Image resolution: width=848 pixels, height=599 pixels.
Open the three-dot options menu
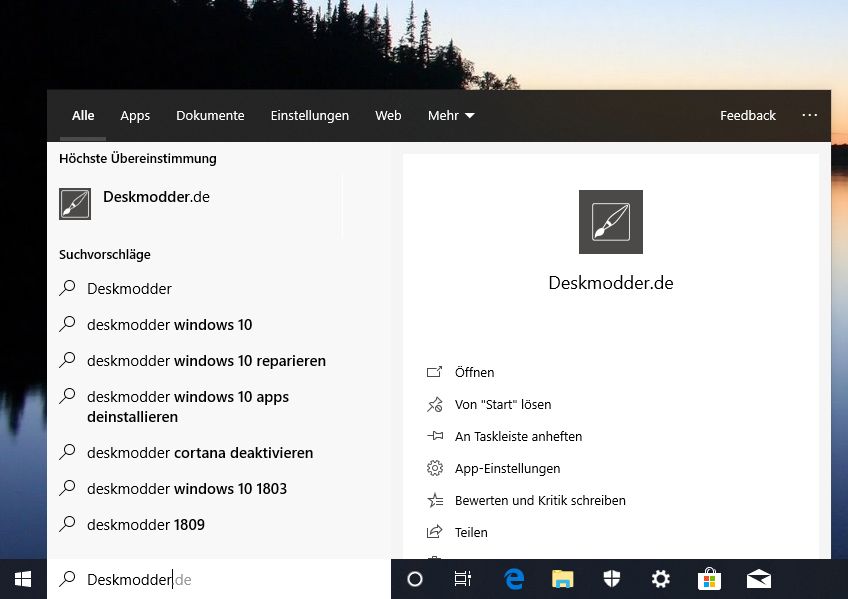[x=810, y=116]
